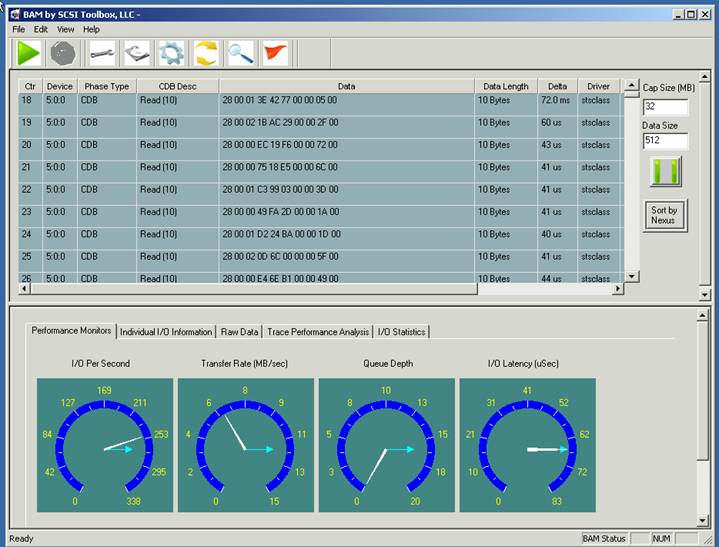Open the Trace Performance Analysis tab
This screenshot has width=719, height=547.
(x=317, y=332)
